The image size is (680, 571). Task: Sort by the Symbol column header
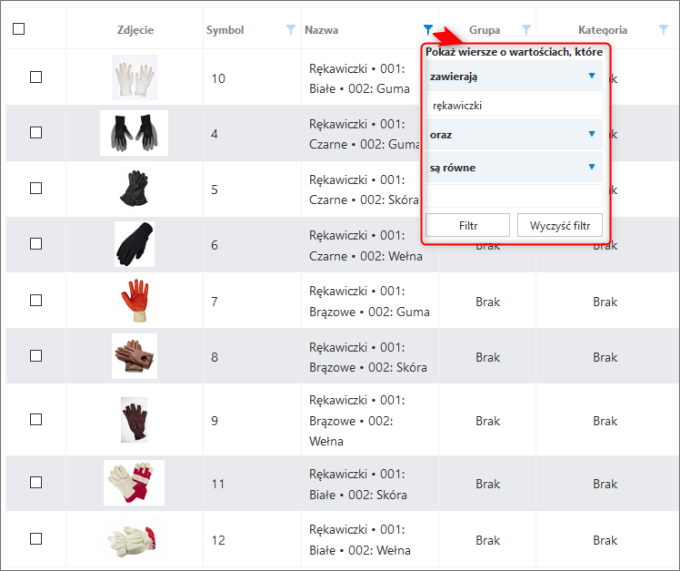[225, 30]
